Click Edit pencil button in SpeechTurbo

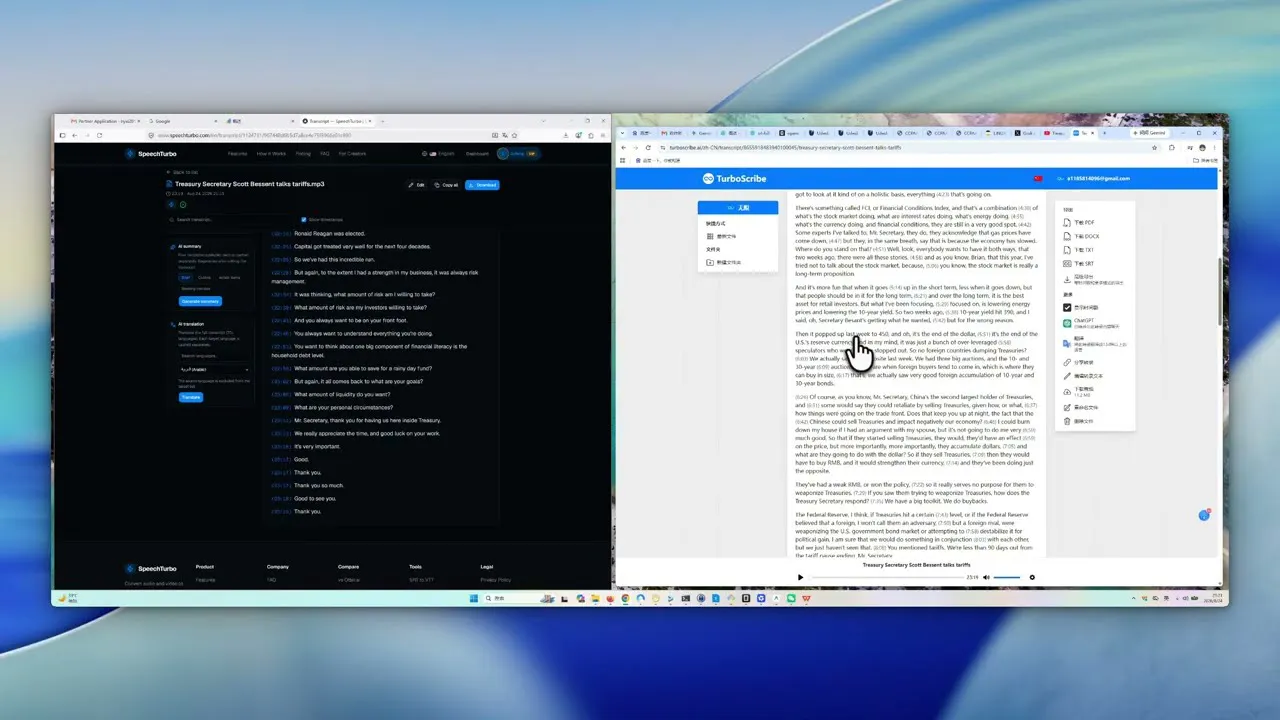(417, 185)
